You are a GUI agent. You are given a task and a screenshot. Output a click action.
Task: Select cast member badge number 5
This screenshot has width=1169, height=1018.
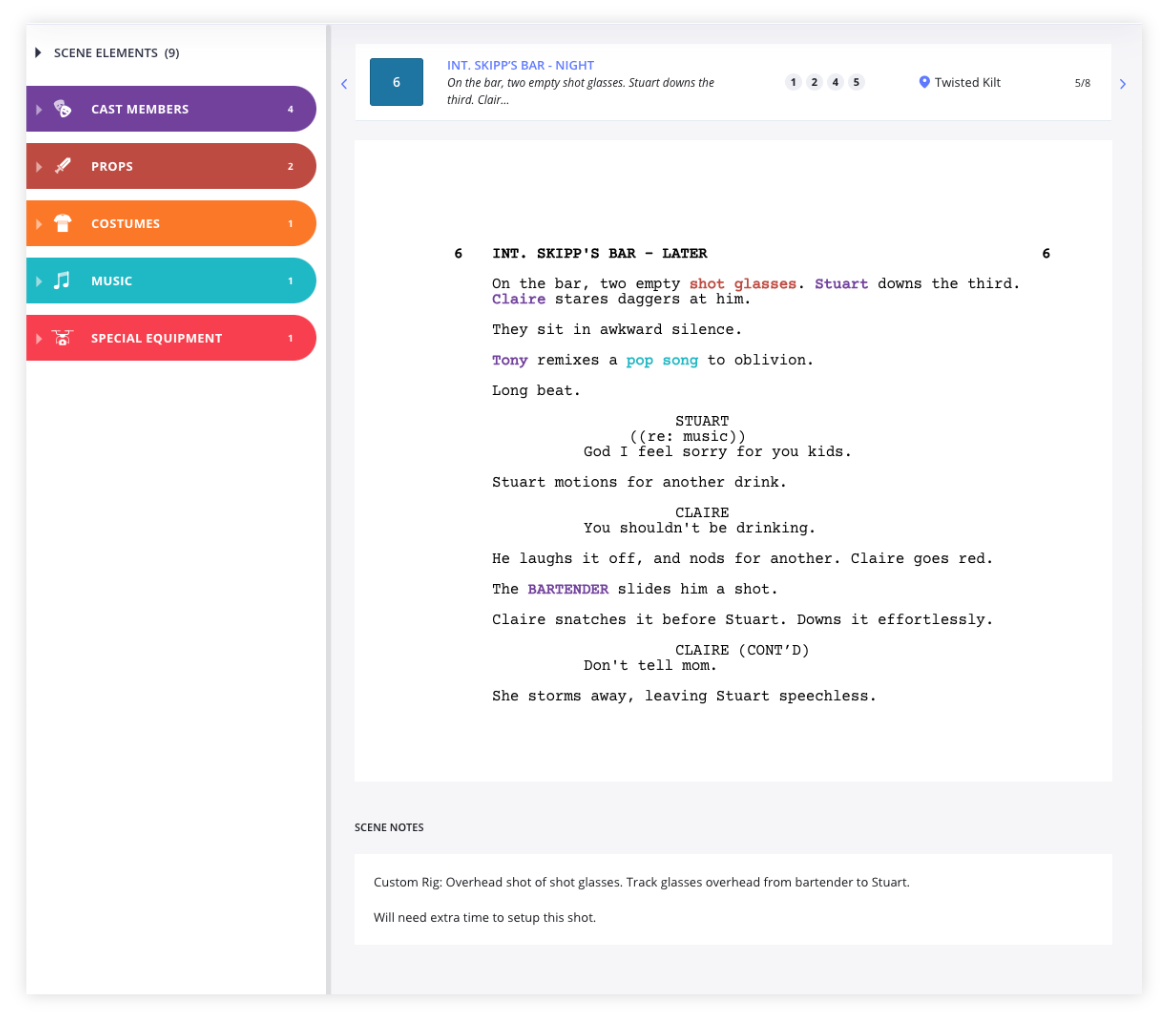click(856, 82)
